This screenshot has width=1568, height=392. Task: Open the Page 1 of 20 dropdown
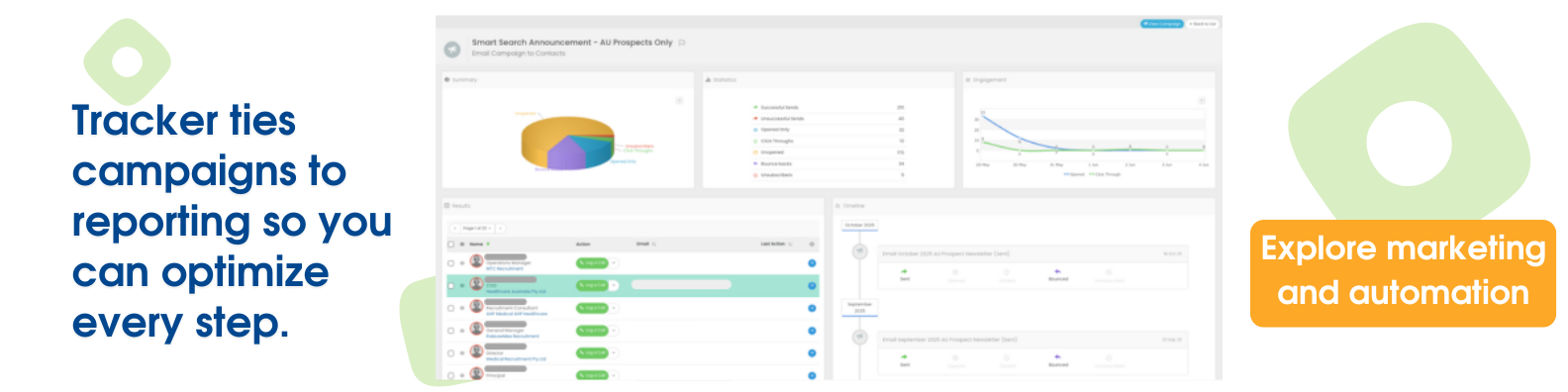477,228
